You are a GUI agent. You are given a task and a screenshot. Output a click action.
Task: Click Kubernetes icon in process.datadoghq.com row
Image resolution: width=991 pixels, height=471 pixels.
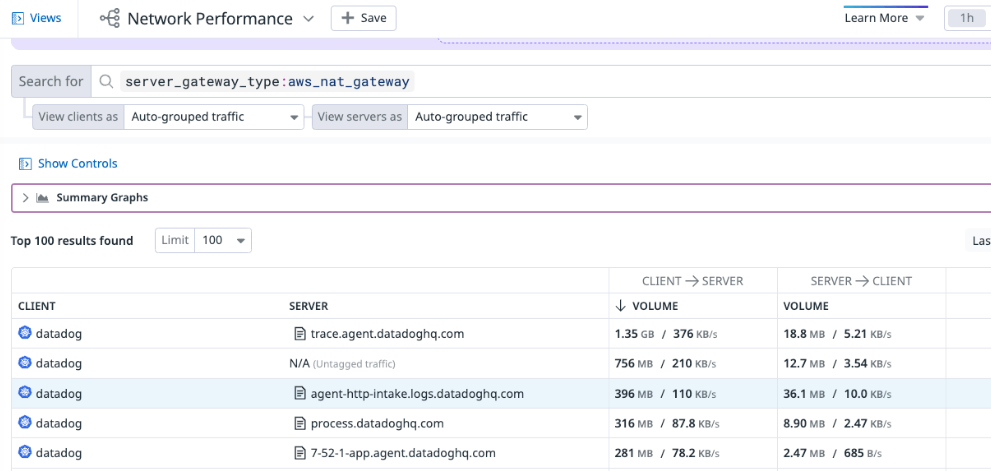tap(25, 422)
